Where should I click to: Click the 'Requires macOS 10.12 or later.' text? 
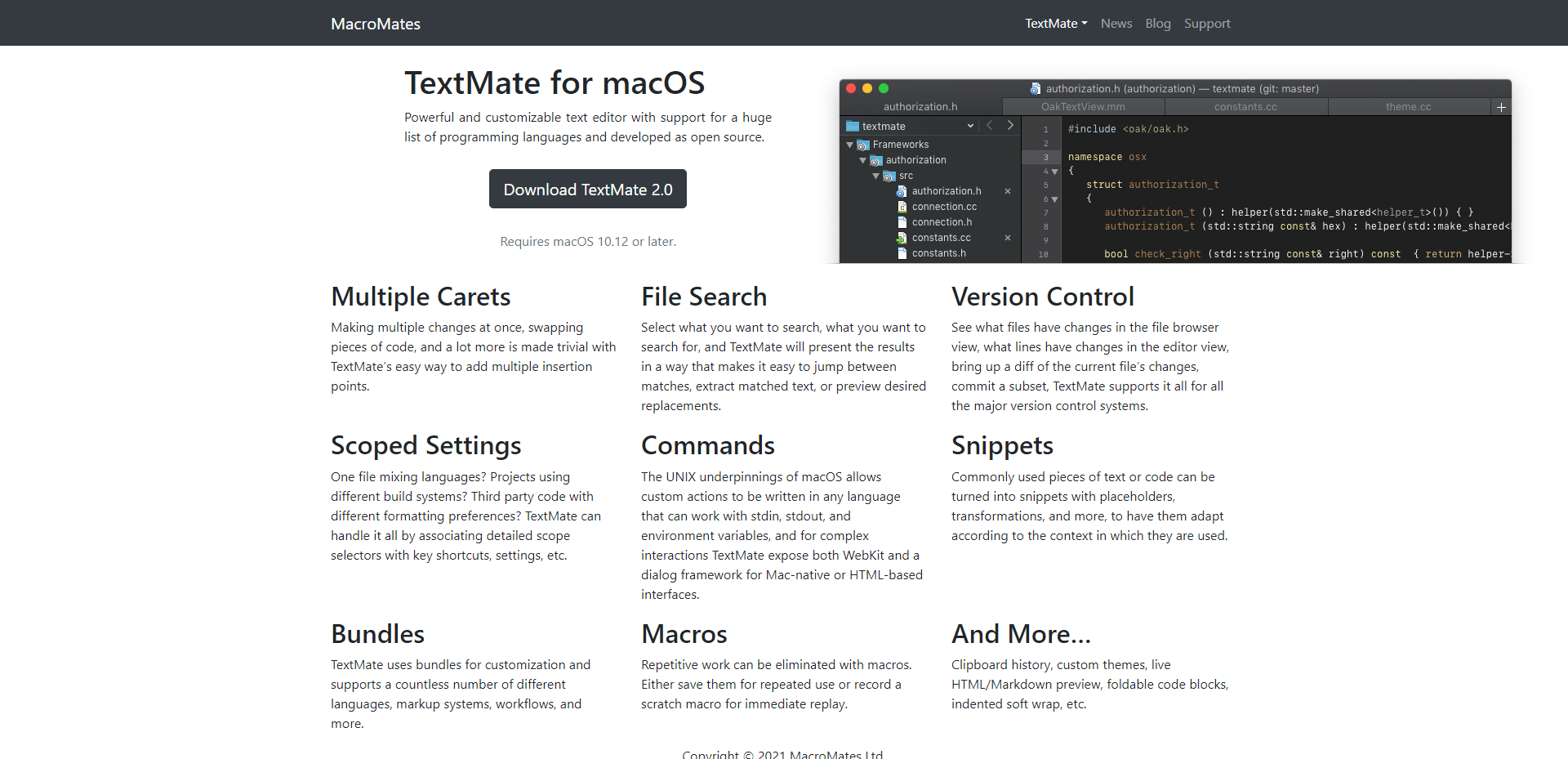point(588,242)
